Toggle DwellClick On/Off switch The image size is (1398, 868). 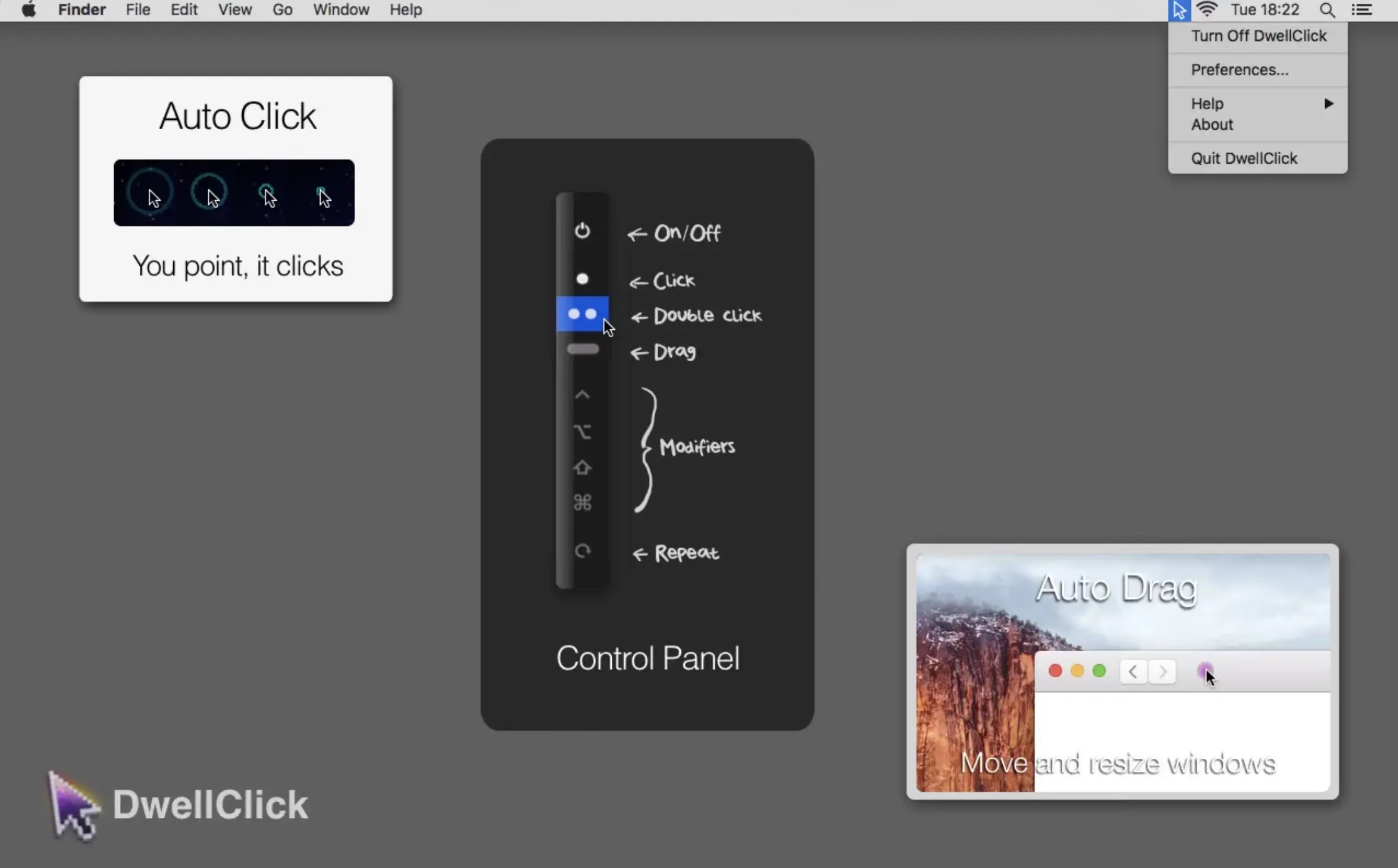tap(582, 231)
